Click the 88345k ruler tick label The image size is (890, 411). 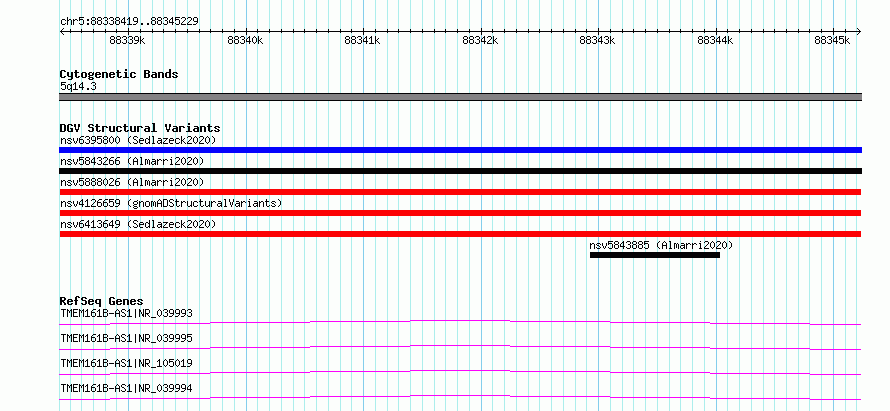click(x=833, y=40)
